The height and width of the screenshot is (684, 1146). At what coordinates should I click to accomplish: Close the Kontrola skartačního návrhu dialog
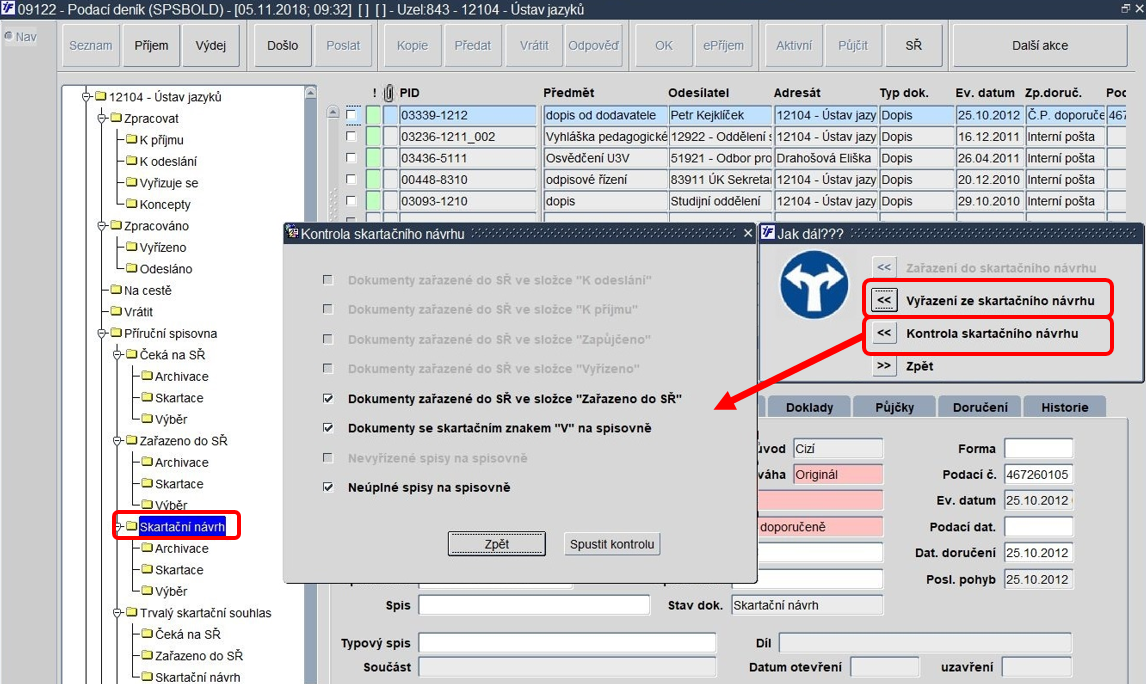coord(748,233)
